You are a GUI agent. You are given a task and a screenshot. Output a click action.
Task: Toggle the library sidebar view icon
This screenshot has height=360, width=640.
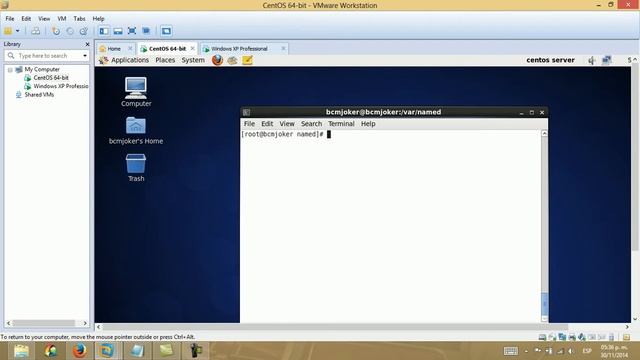(104, 31)
